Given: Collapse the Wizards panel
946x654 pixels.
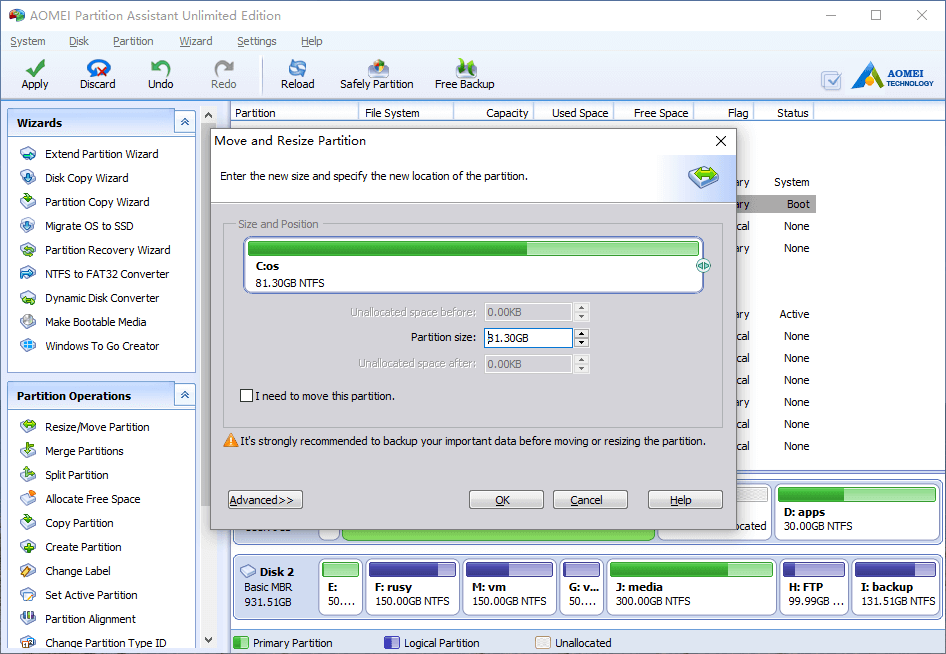Looking at the screenshot, I should pos(185,122).
